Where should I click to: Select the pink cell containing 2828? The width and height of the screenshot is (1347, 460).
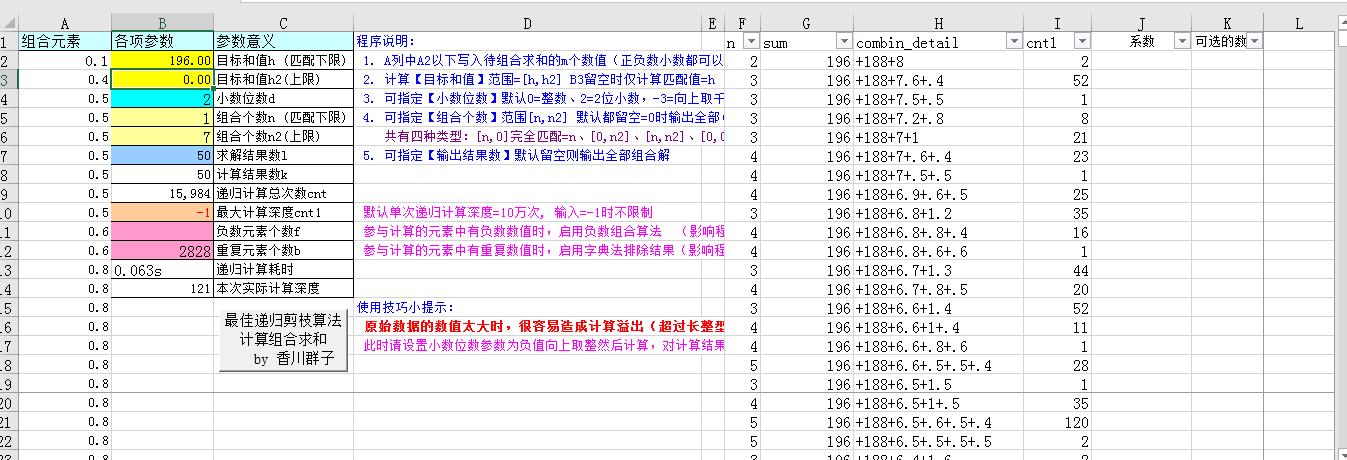click(162, 250)
